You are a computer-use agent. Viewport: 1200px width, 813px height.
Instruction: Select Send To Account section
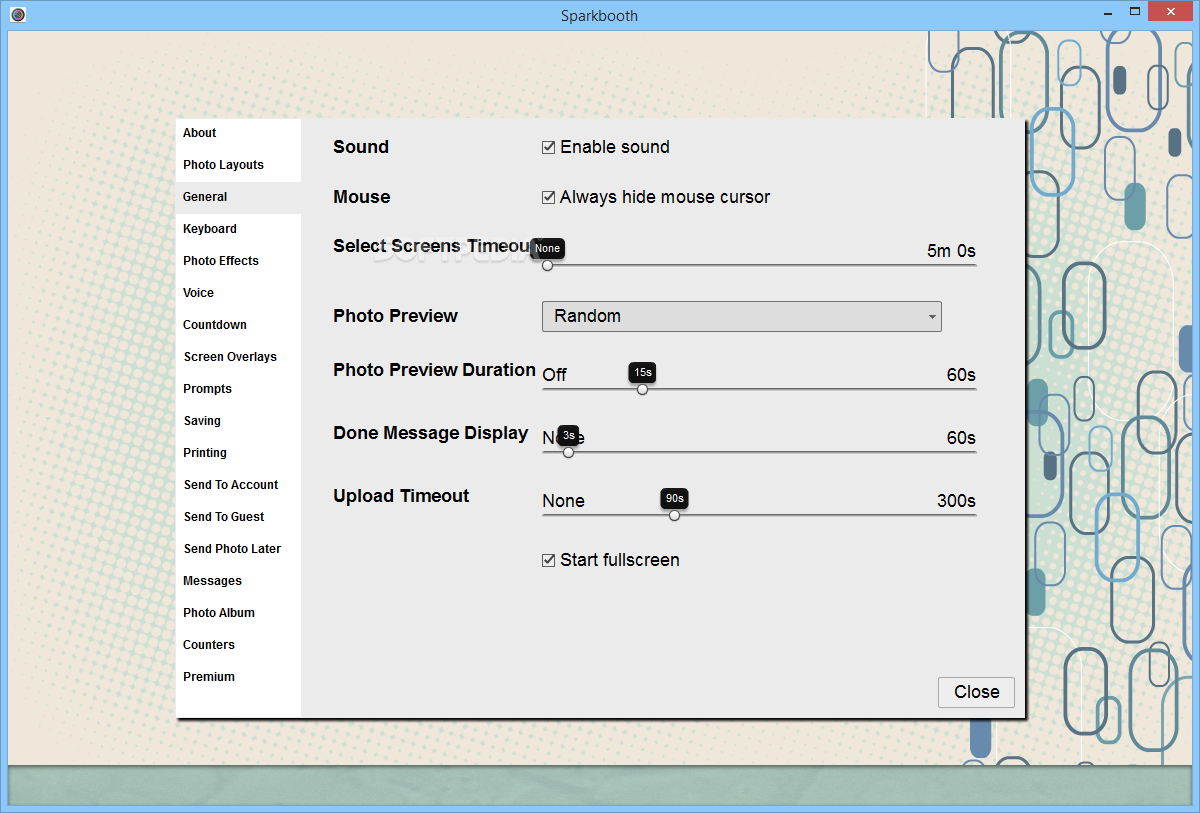(238, 485)
